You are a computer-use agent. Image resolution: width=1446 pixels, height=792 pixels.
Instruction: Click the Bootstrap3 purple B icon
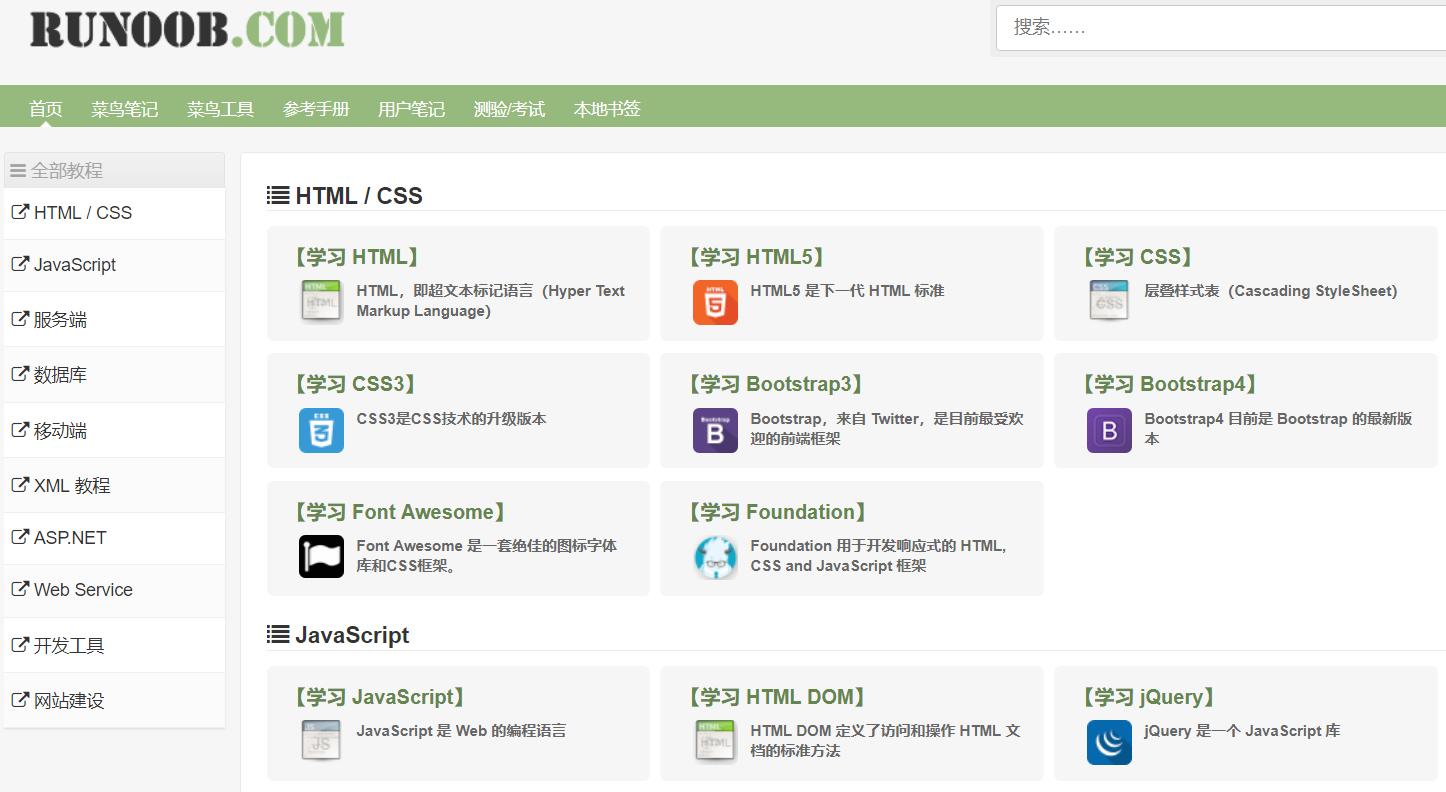715,430
